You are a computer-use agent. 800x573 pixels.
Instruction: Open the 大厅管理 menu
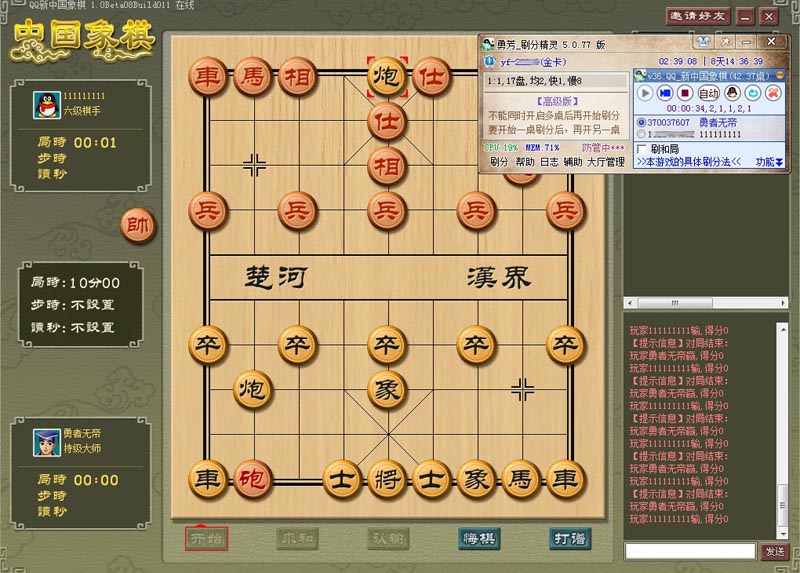click(x=605, y=162)
